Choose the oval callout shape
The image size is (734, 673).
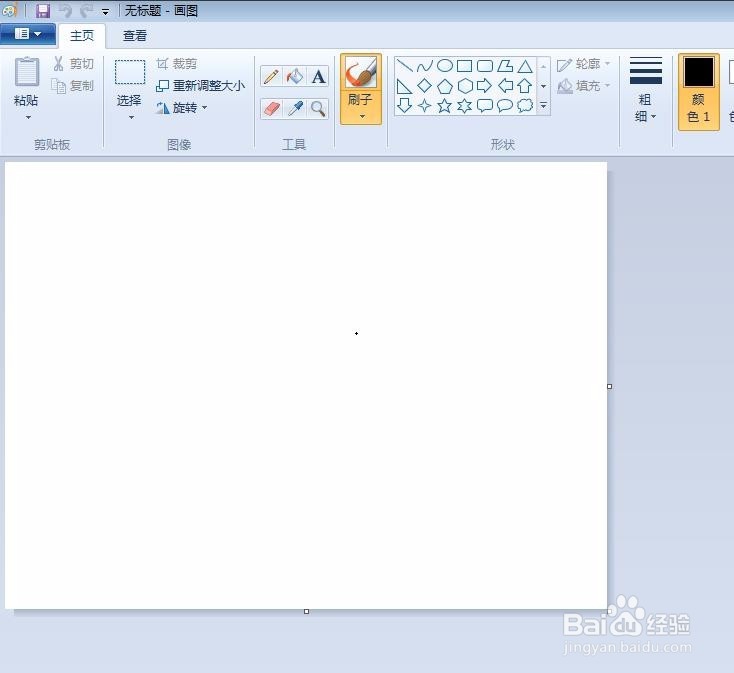pos(505,106)
